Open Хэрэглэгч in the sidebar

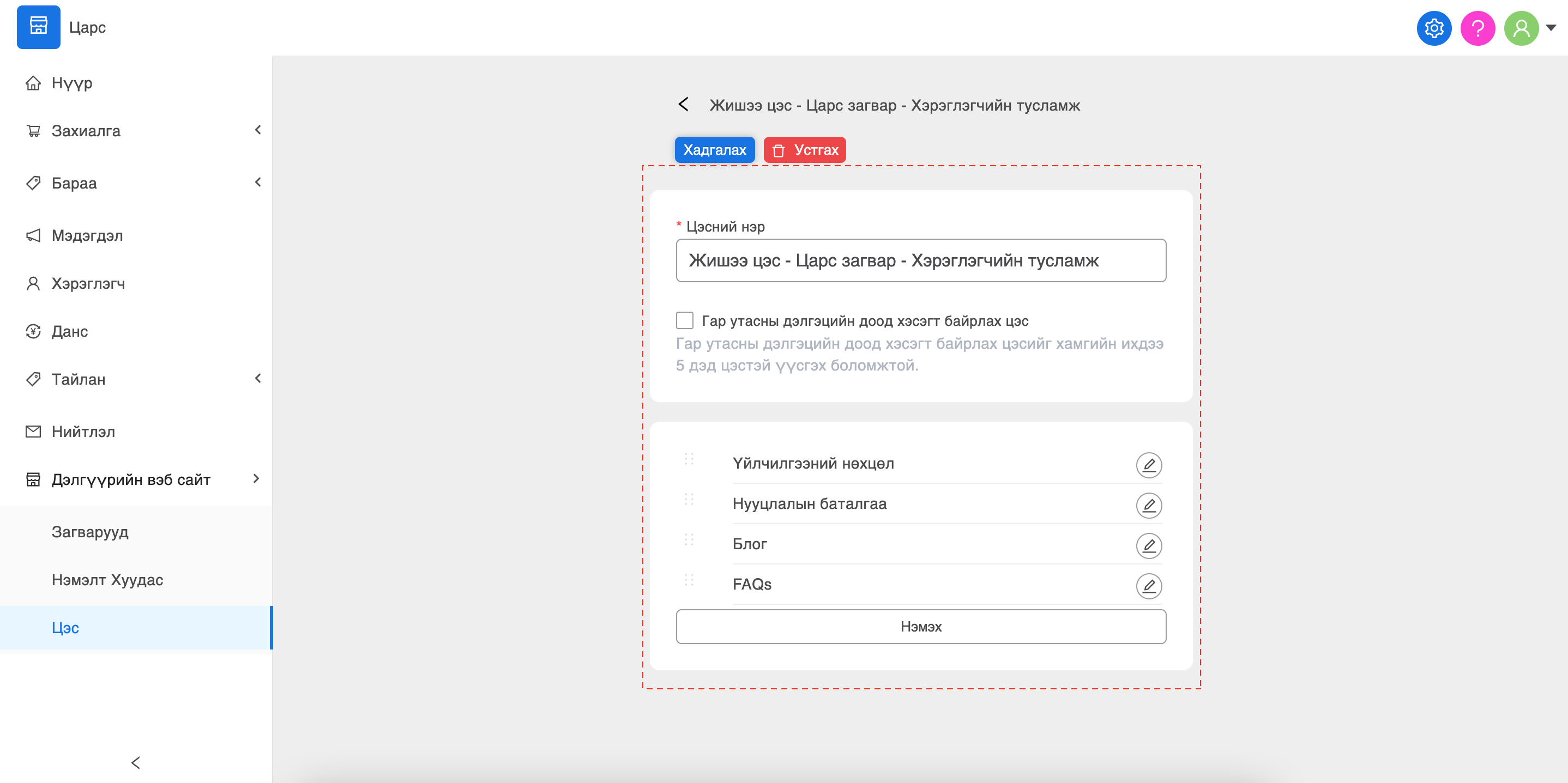136,283
